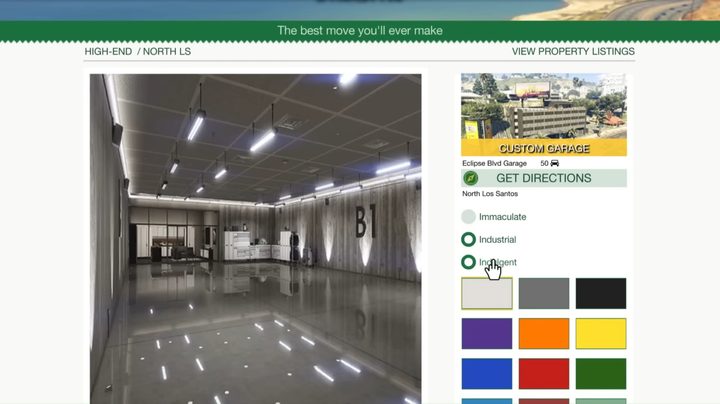Select the Industrial style radio option
Screen dimensions: 720x404
[468, 239]
